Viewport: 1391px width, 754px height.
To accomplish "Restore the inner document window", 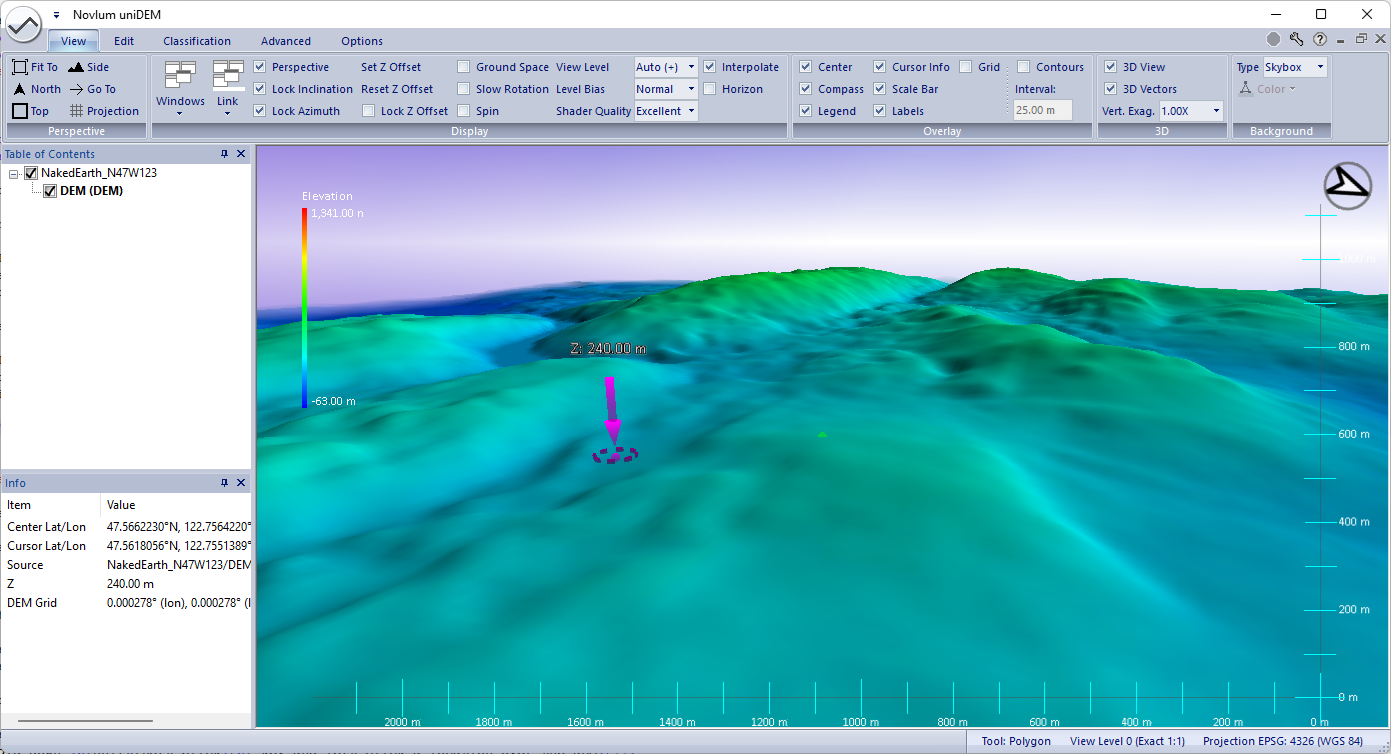I will pos(1361,39).
